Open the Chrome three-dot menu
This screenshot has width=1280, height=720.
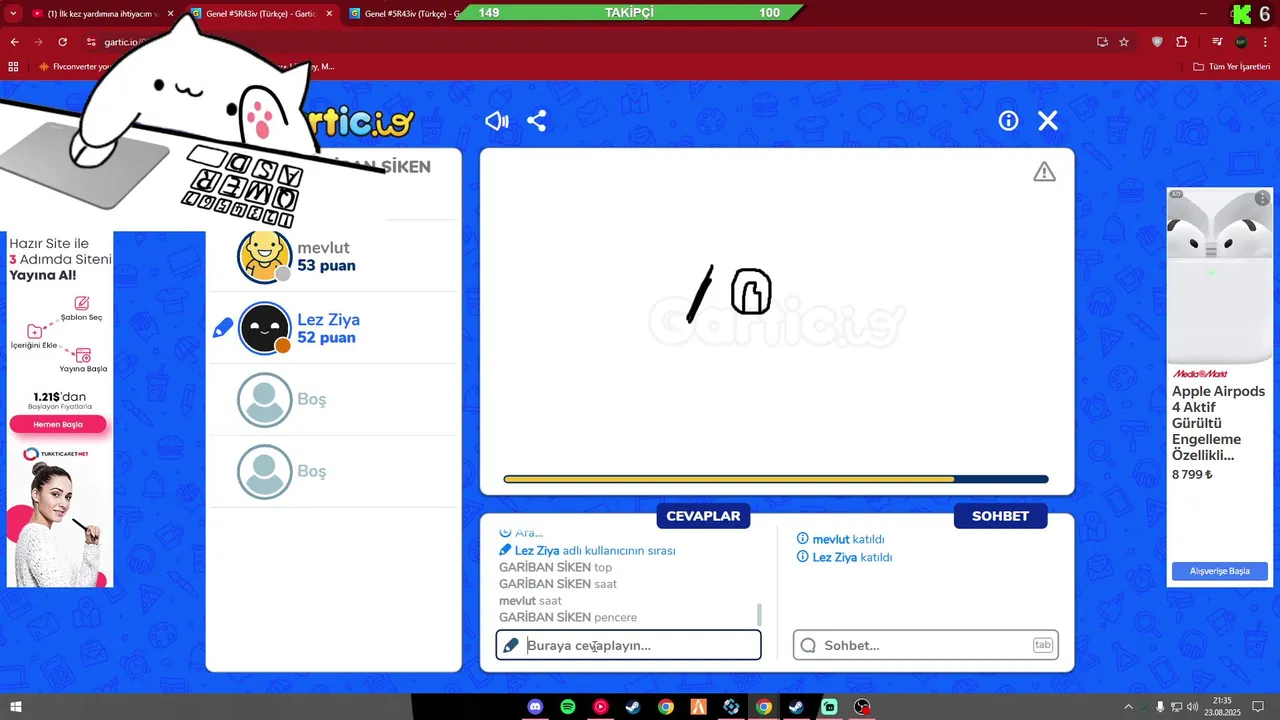(1265, 42)
